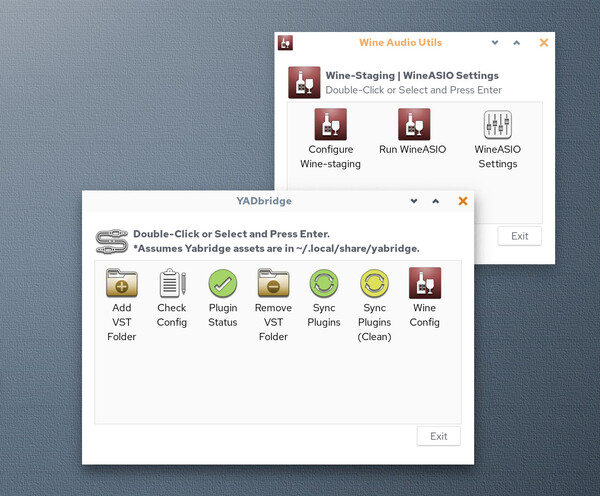Click the 'Assumes Yabridge assets' note text
Viewport: 600px width, 496px height.
[276, 249]
